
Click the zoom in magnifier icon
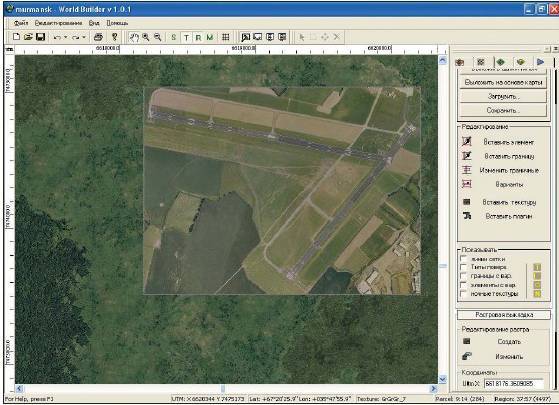point(146,37)
